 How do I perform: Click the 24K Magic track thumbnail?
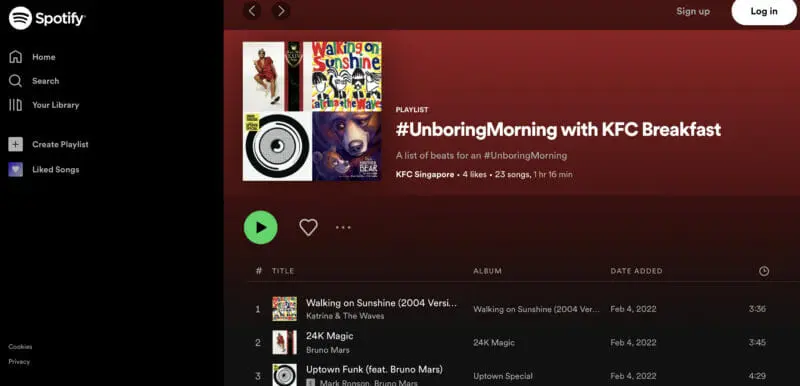tap(285, 342)
